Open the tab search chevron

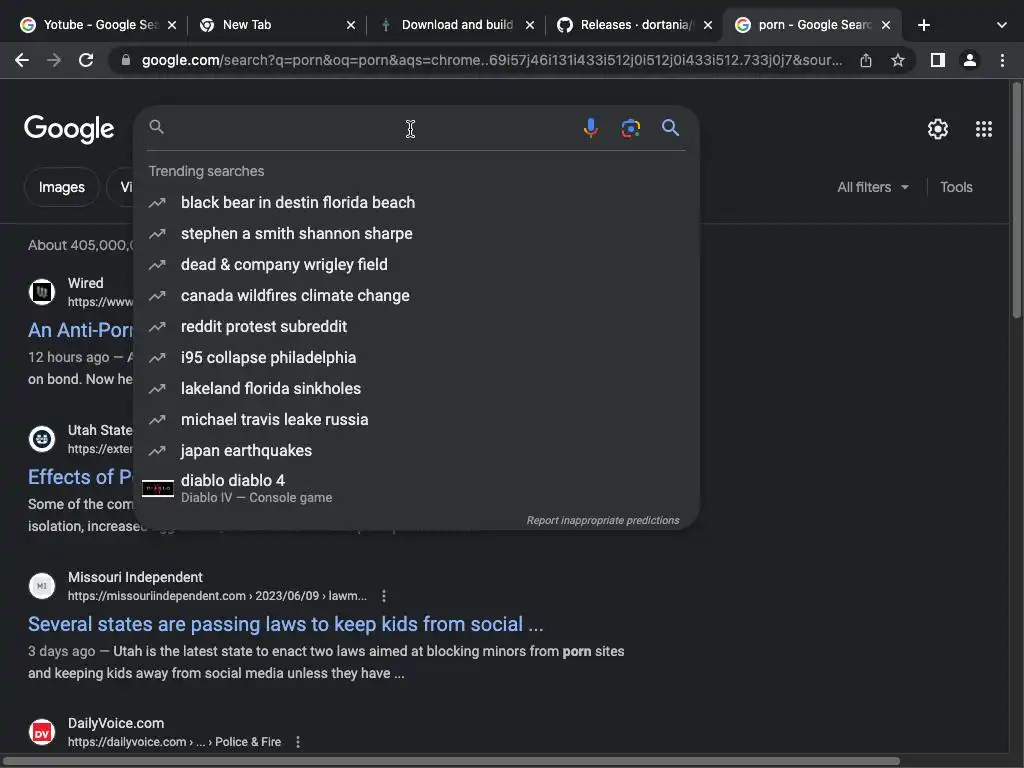[x=1002, y=25]
